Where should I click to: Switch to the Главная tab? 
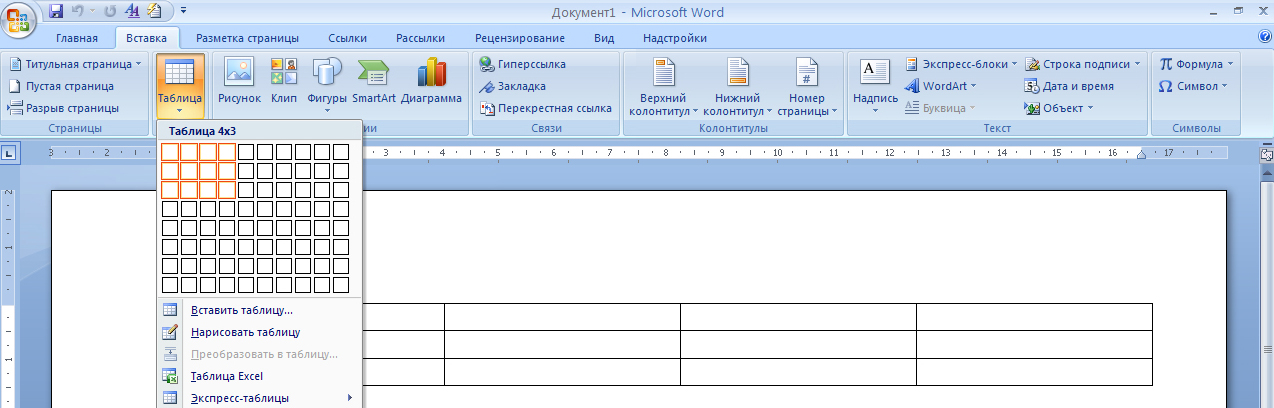[77, 38]
